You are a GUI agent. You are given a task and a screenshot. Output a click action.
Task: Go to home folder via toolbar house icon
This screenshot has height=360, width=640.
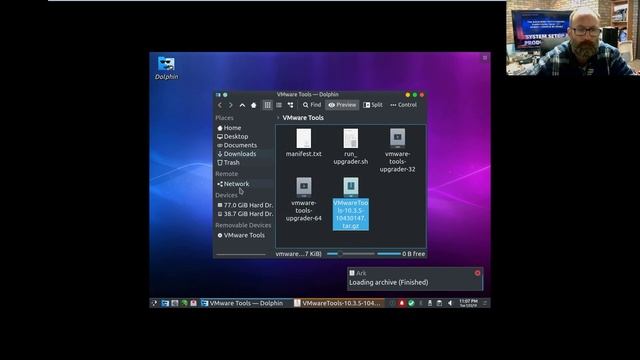[x=253, y=105]
